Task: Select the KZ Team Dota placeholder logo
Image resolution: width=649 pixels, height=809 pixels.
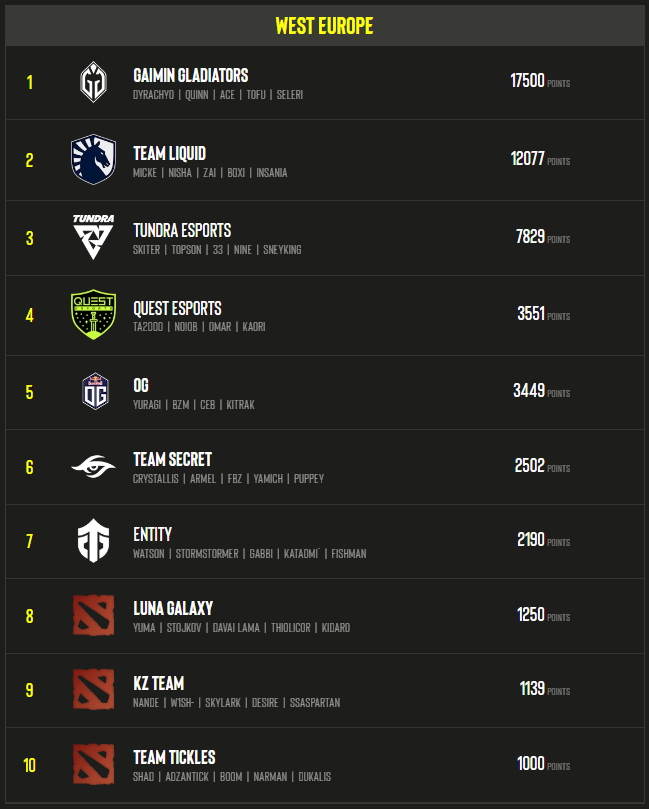Action: (93, 689)
